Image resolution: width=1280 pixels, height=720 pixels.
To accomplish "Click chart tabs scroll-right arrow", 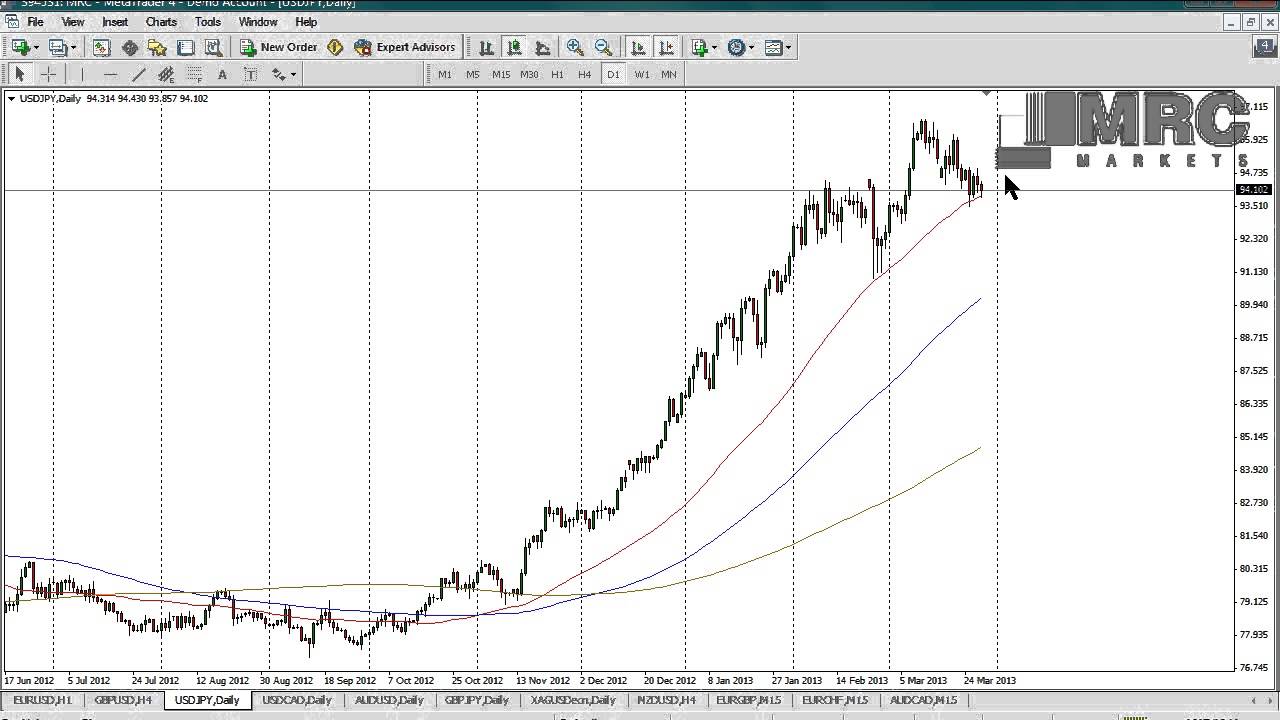I will pyautogui.click(x=1268, y=700).
